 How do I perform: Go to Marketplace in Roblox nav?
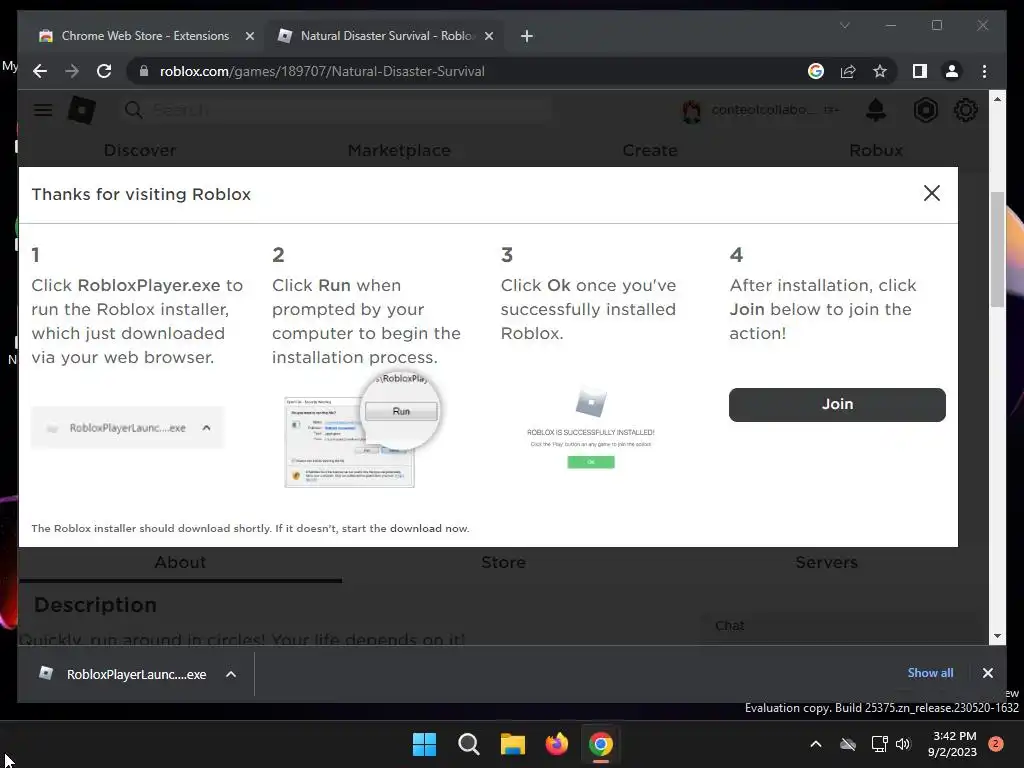(x=399, y=150)
